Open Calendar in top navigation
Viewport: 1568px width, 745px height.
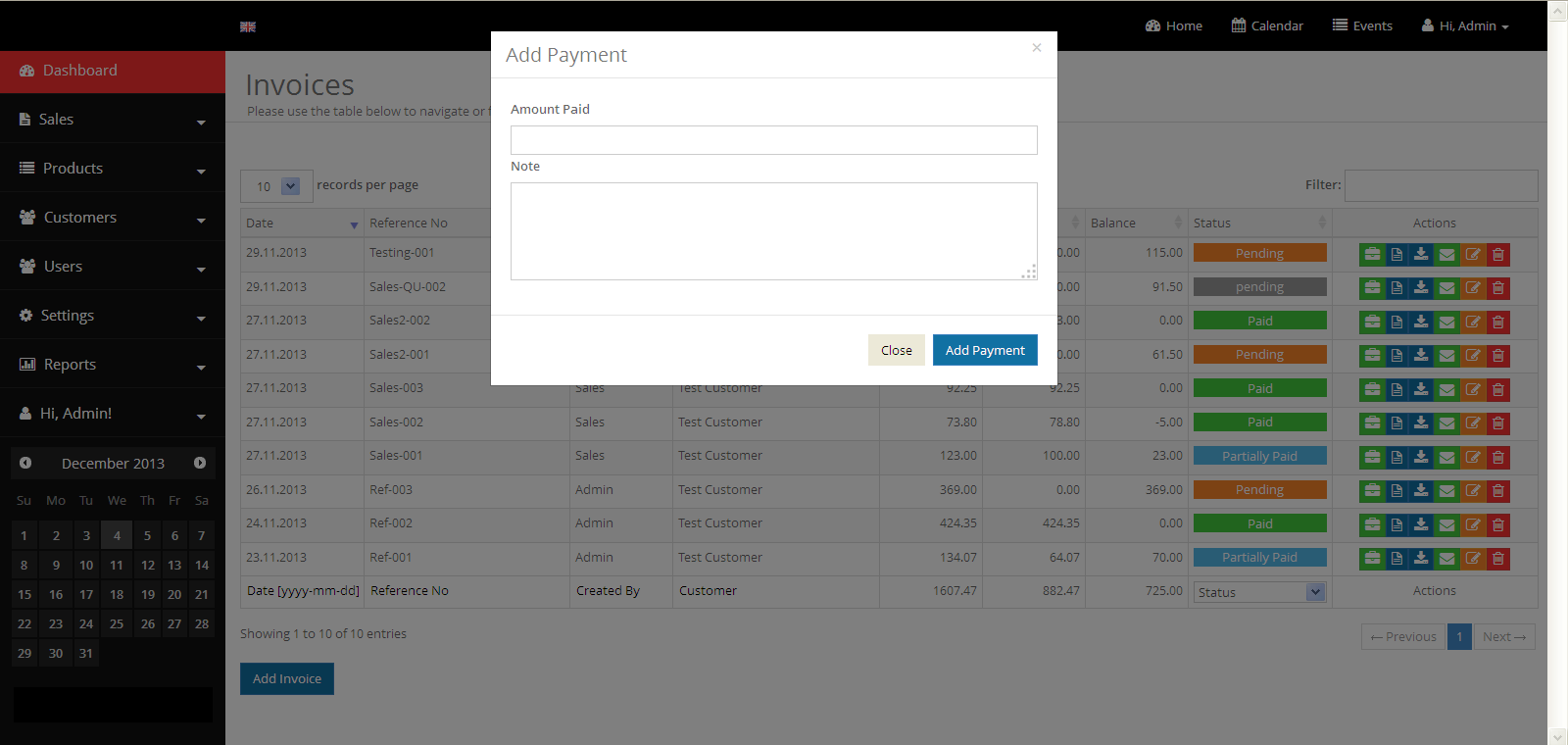point(1267,25)
